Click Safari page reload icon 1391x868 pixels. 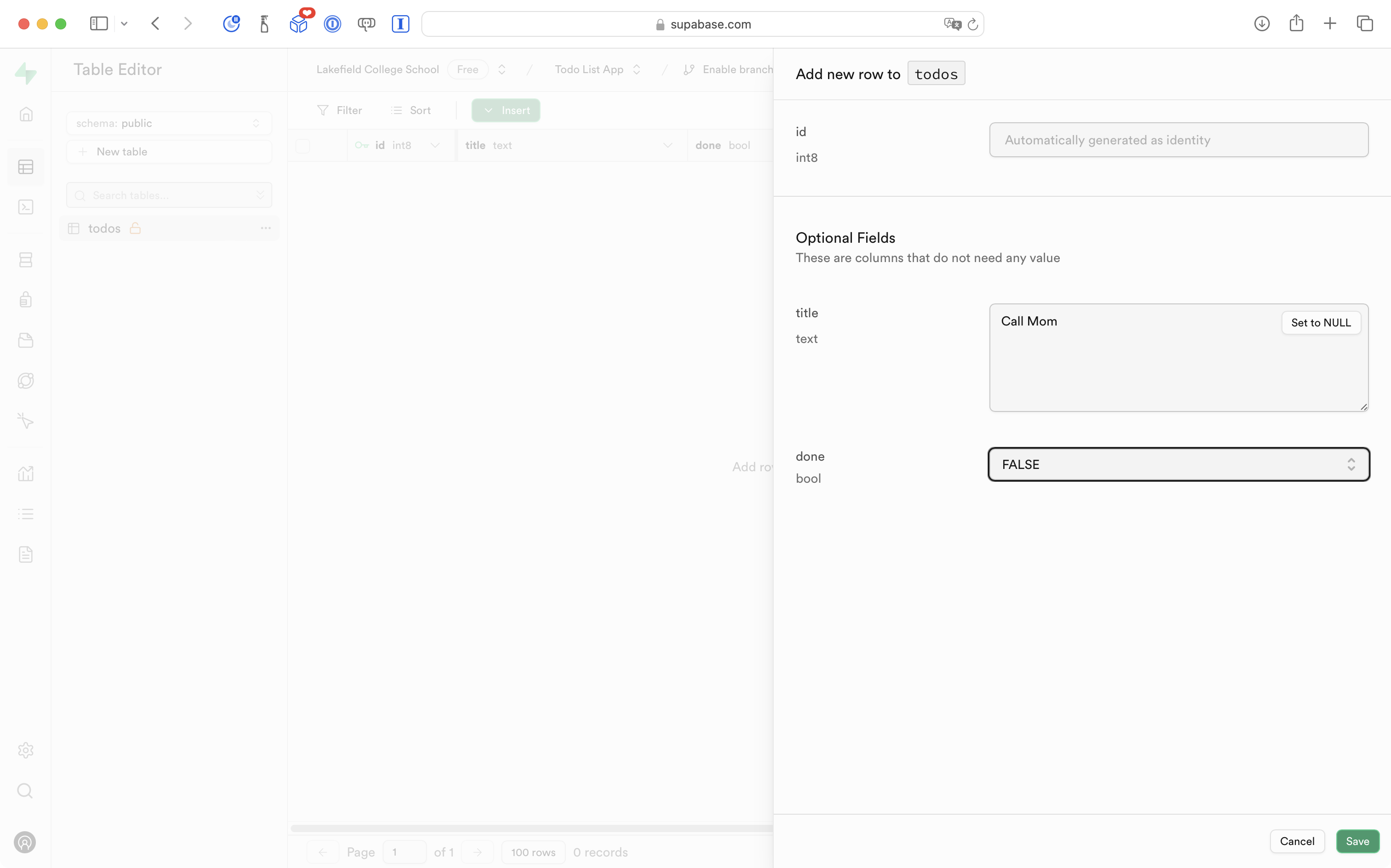pos(972,24)
